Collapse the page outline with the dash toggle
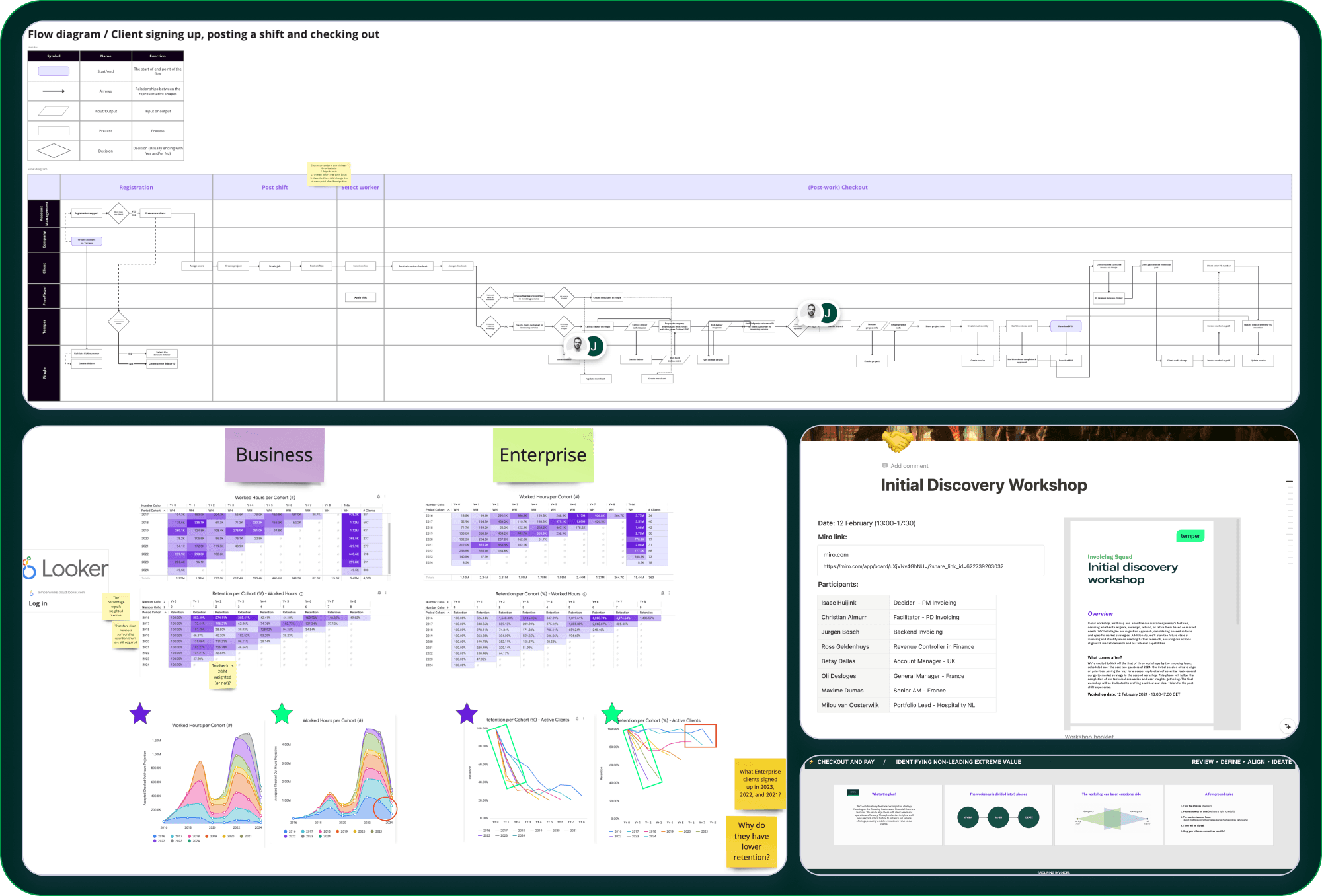This screenshot has width=1322, height=896. (1290, 482)
